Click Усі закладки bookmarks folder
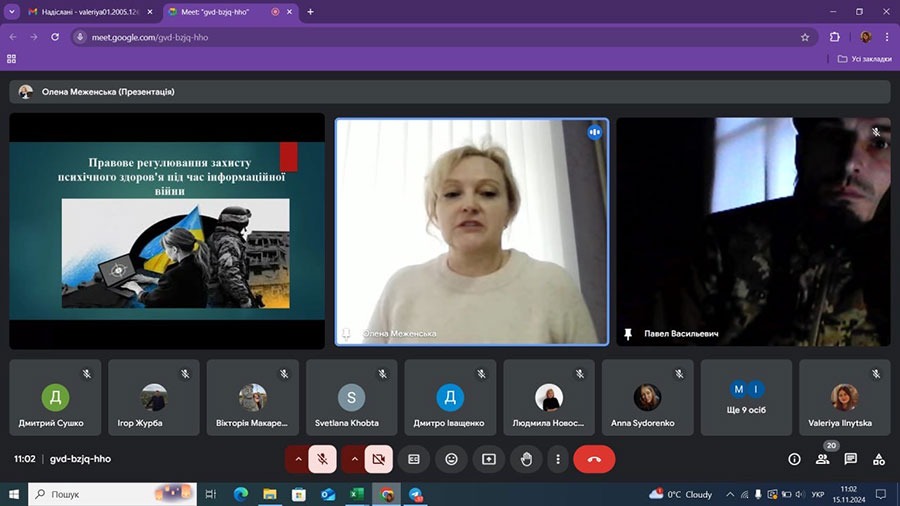 coord(863,59)
